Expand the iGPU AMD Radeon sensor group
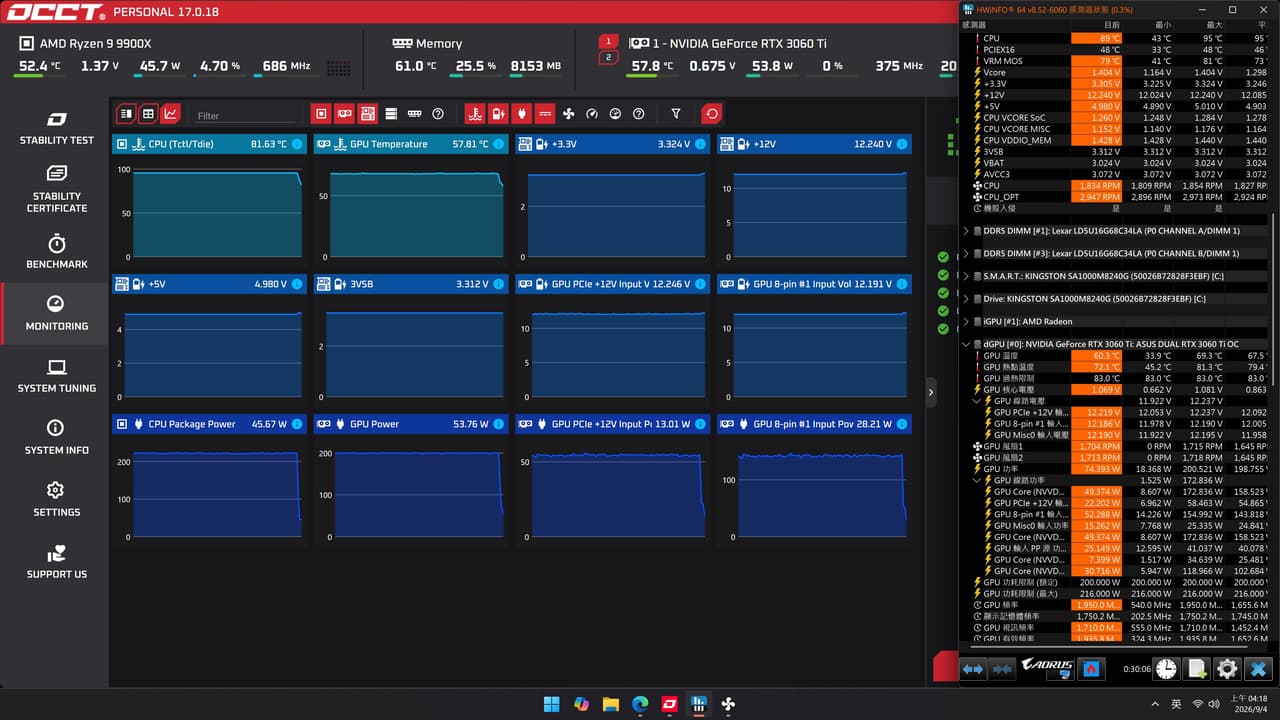 [966, 322]
